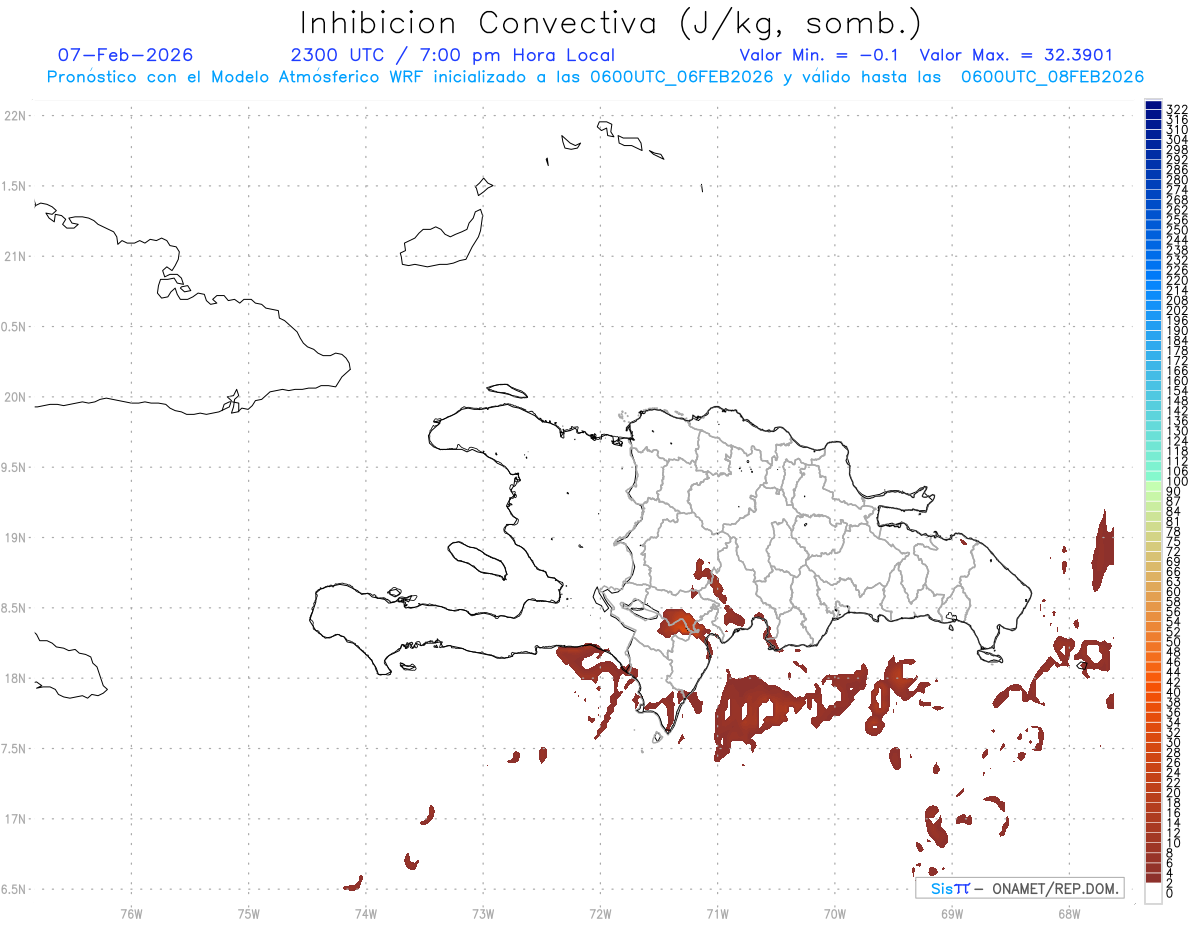
Task: Click the dark red colorbar swatch labeled 2
Action: (1153, 878)
